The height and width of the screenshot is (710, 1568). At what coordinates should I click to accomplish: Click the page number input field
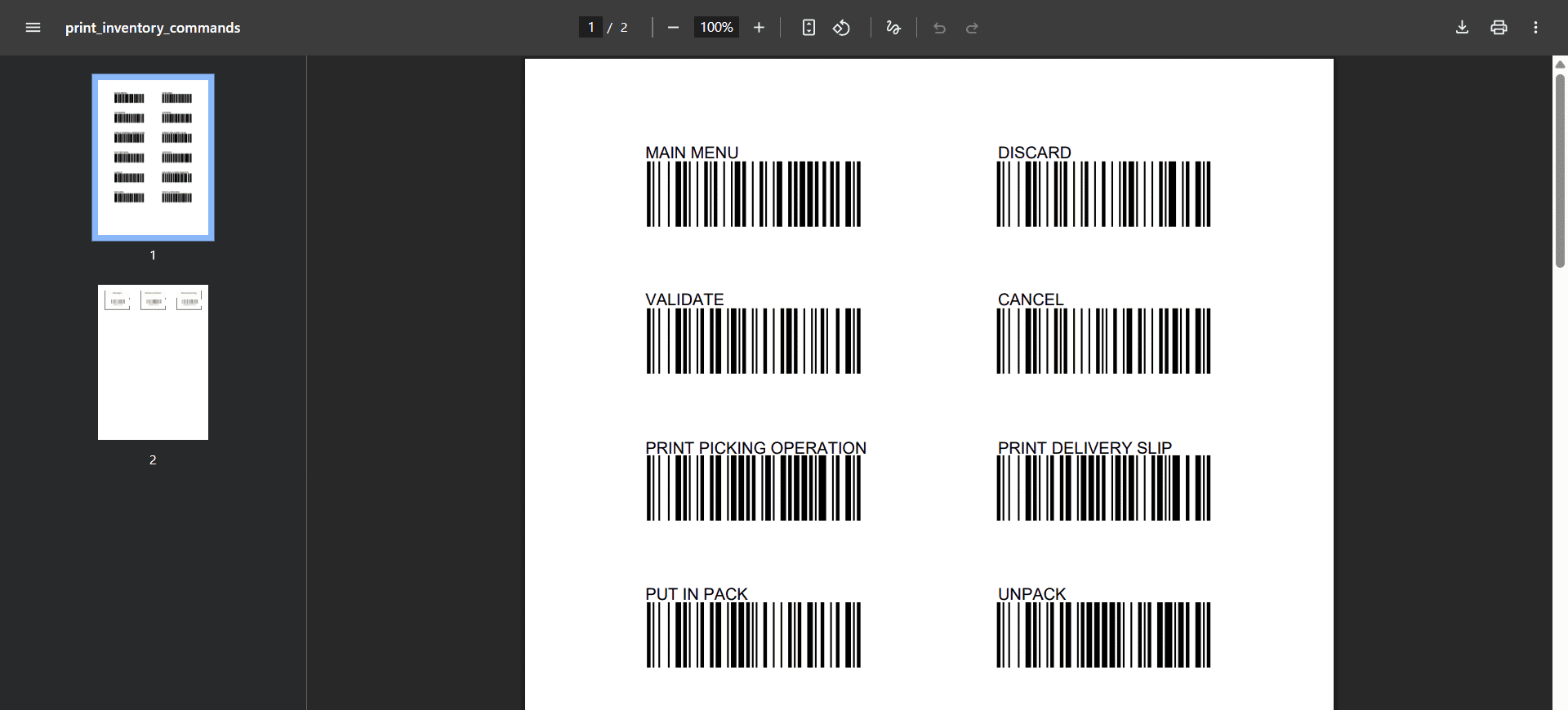(590, 27)
